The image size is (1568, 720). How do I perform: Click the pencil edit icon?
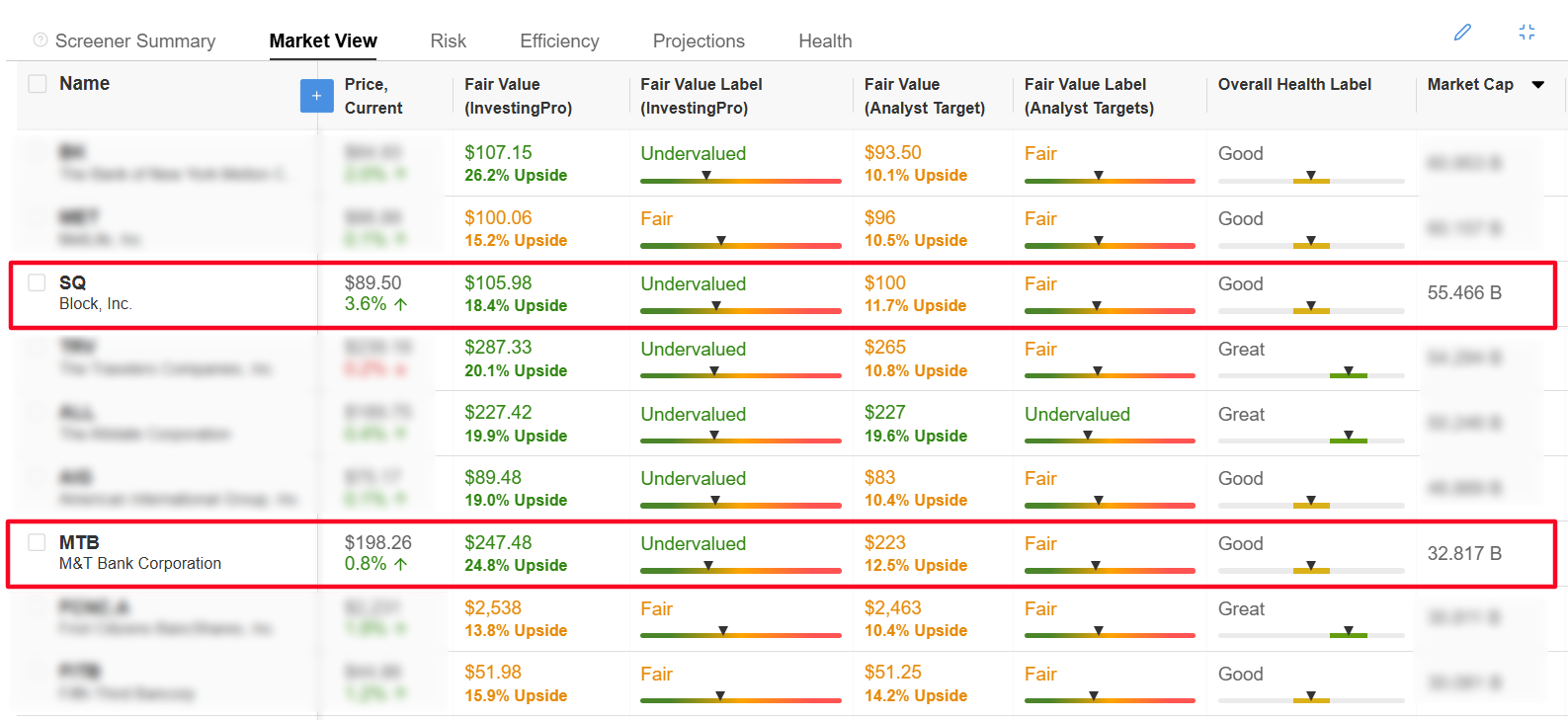[x=1462, y=33]
